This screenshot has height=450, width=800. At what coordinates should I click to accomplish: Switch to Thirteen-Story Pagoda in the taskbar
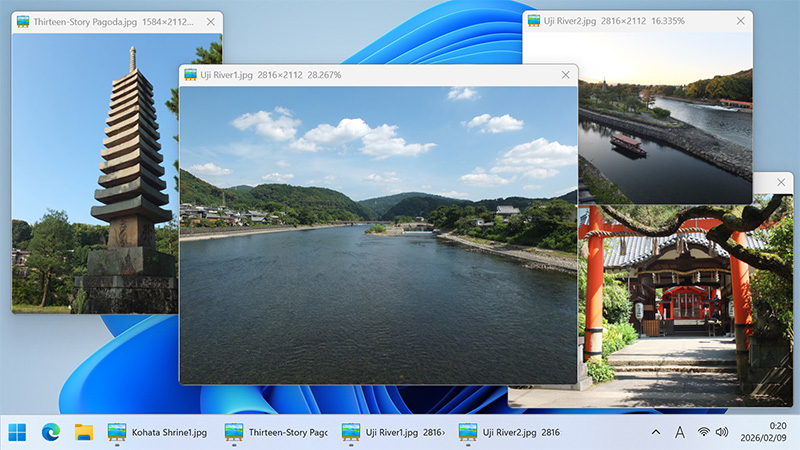276,432
